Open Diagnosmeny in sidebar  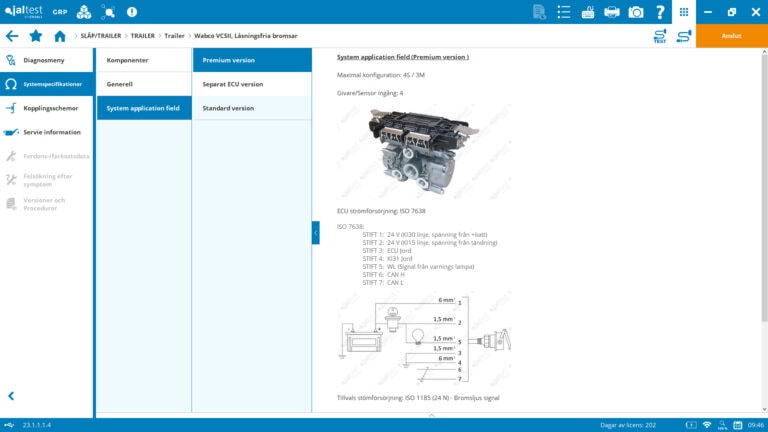click(47, 60)
